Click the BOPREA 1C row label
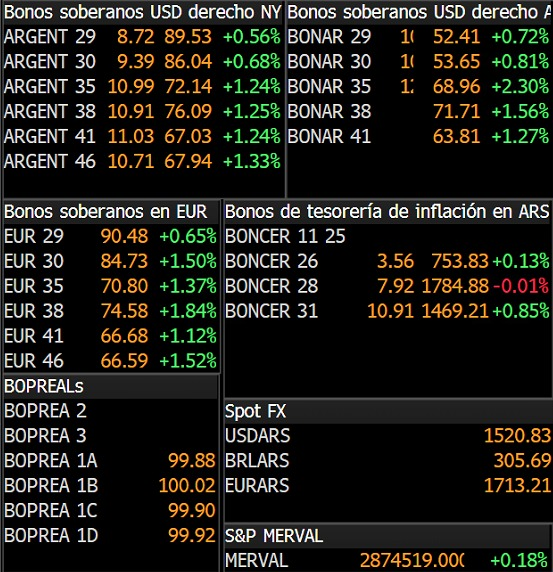Viewport: 553px width, 572px height. point(51,510)
